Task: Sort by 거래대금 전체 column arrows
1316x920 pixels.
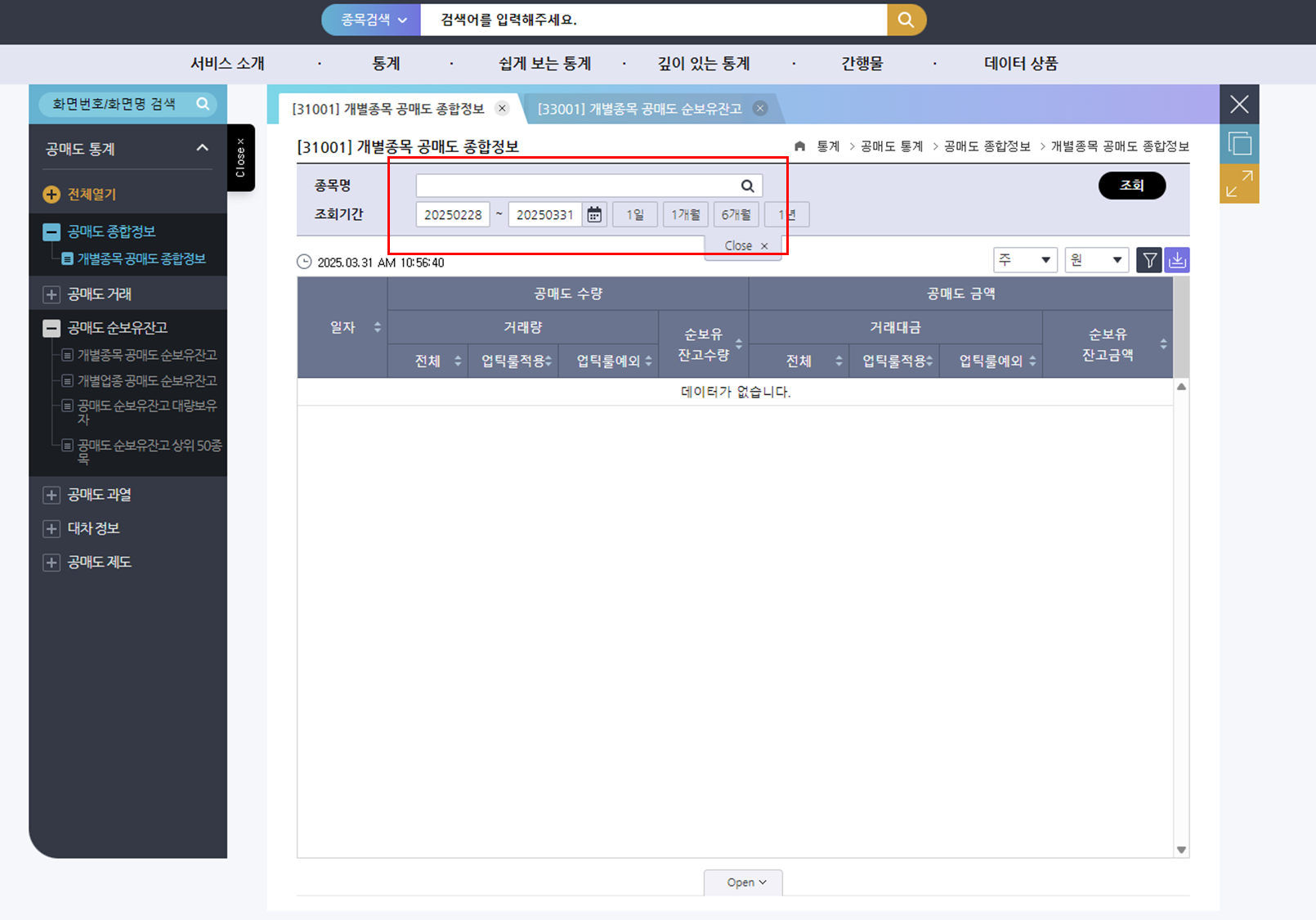Action: [839, 361]
